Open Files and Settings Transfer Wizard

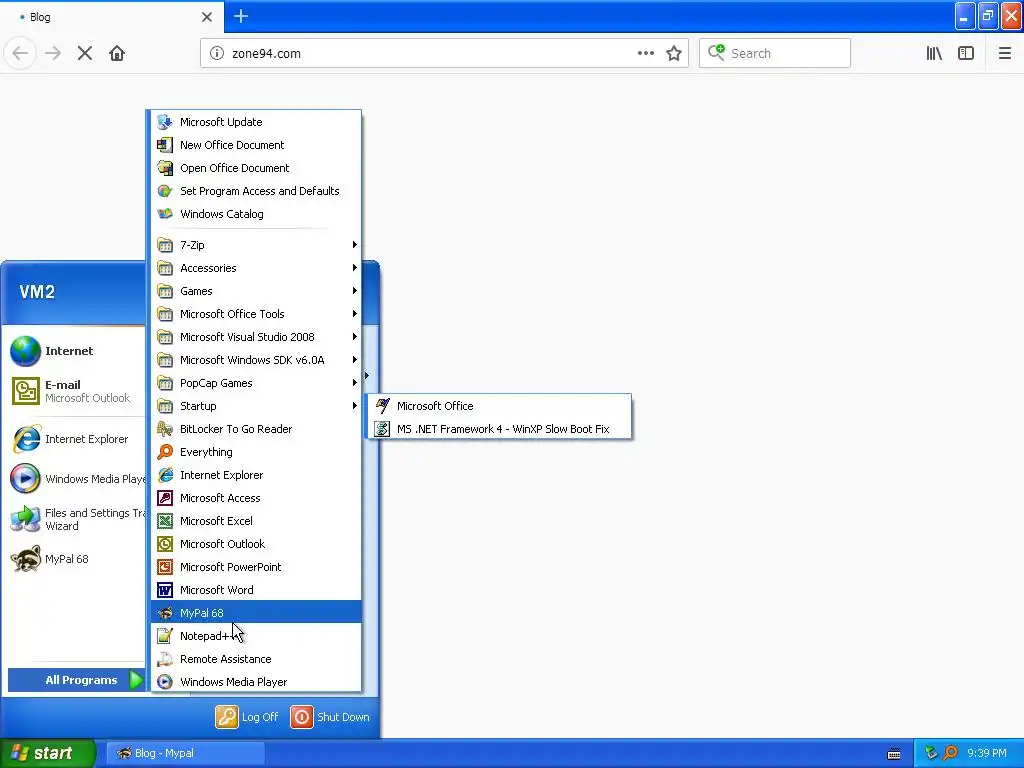[x=75, y=519]
